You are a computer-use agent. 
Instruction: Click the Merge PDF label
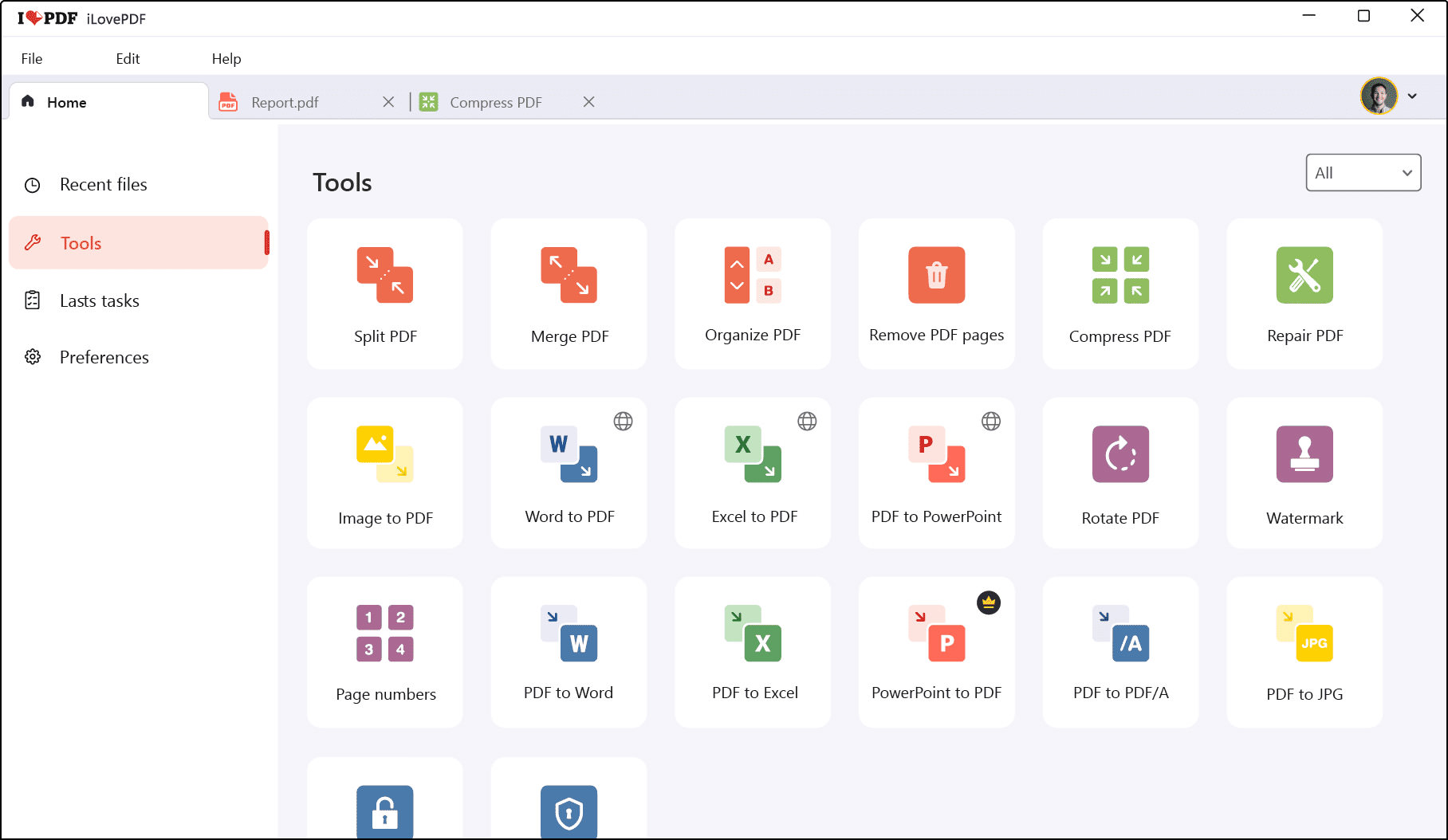(569, 336)
